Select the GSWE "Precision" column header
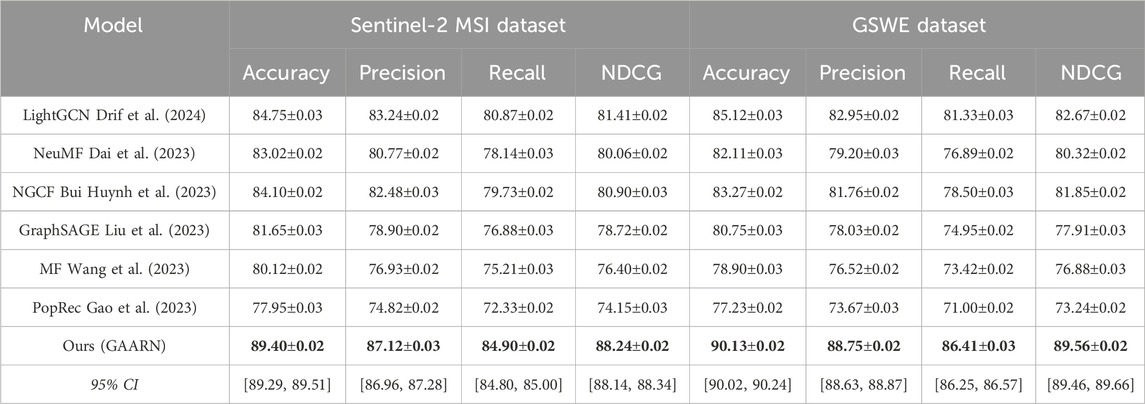This screenshot has width=1145, height=404. (x=861, y=72)
